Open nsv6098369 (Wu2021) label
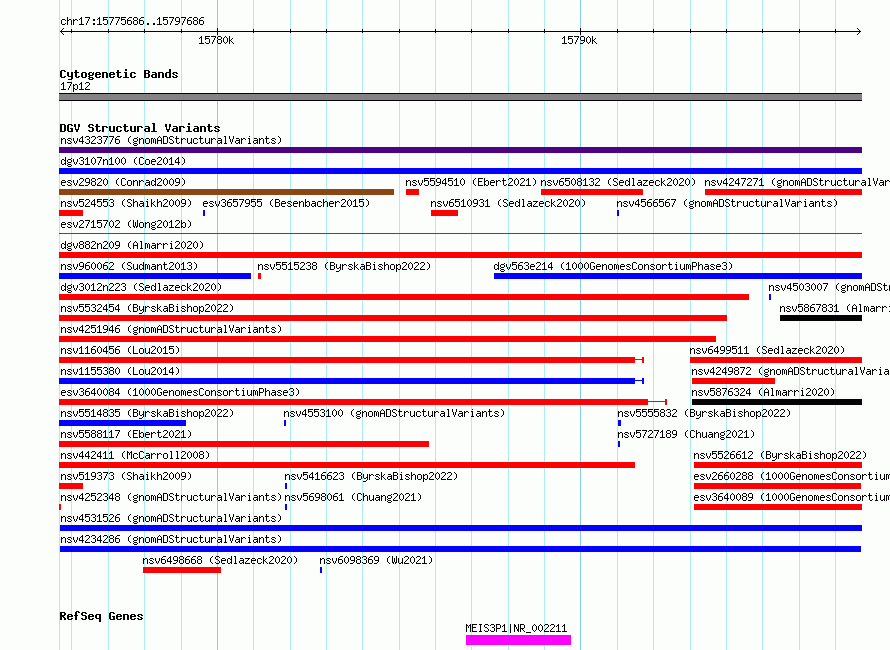Screen dimensions: 890x650 click(x=376, y=560)
